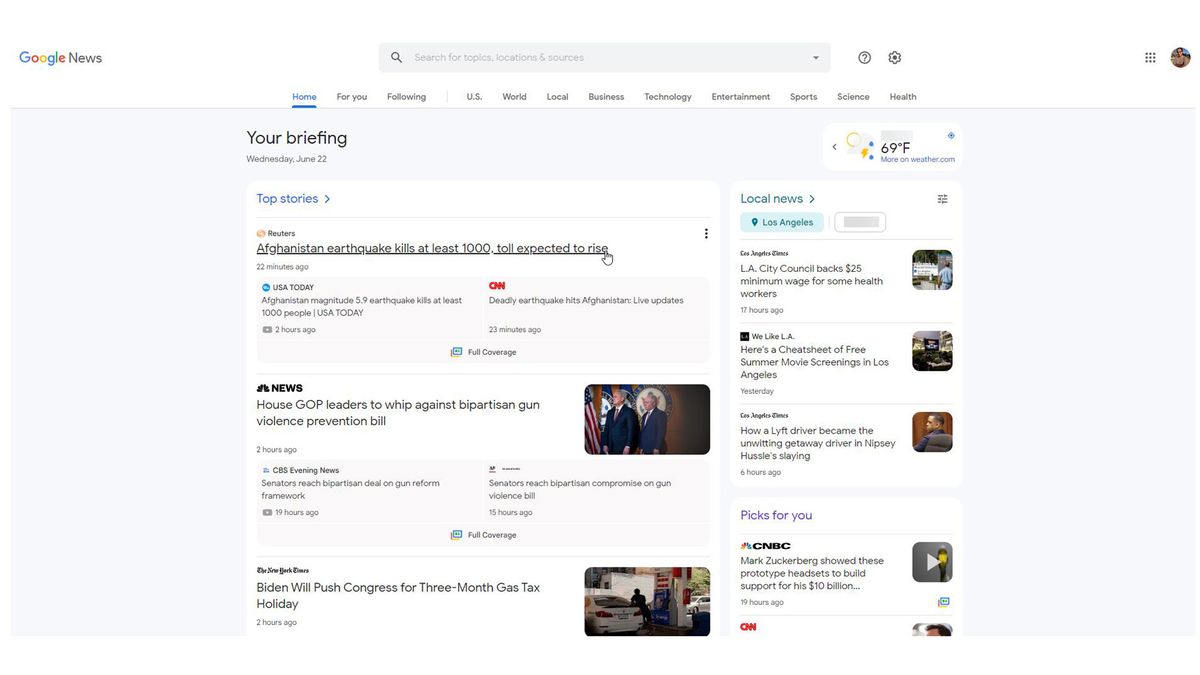Open Full Coverage of the Afghanistan earthquake story

tap(484, 351)
